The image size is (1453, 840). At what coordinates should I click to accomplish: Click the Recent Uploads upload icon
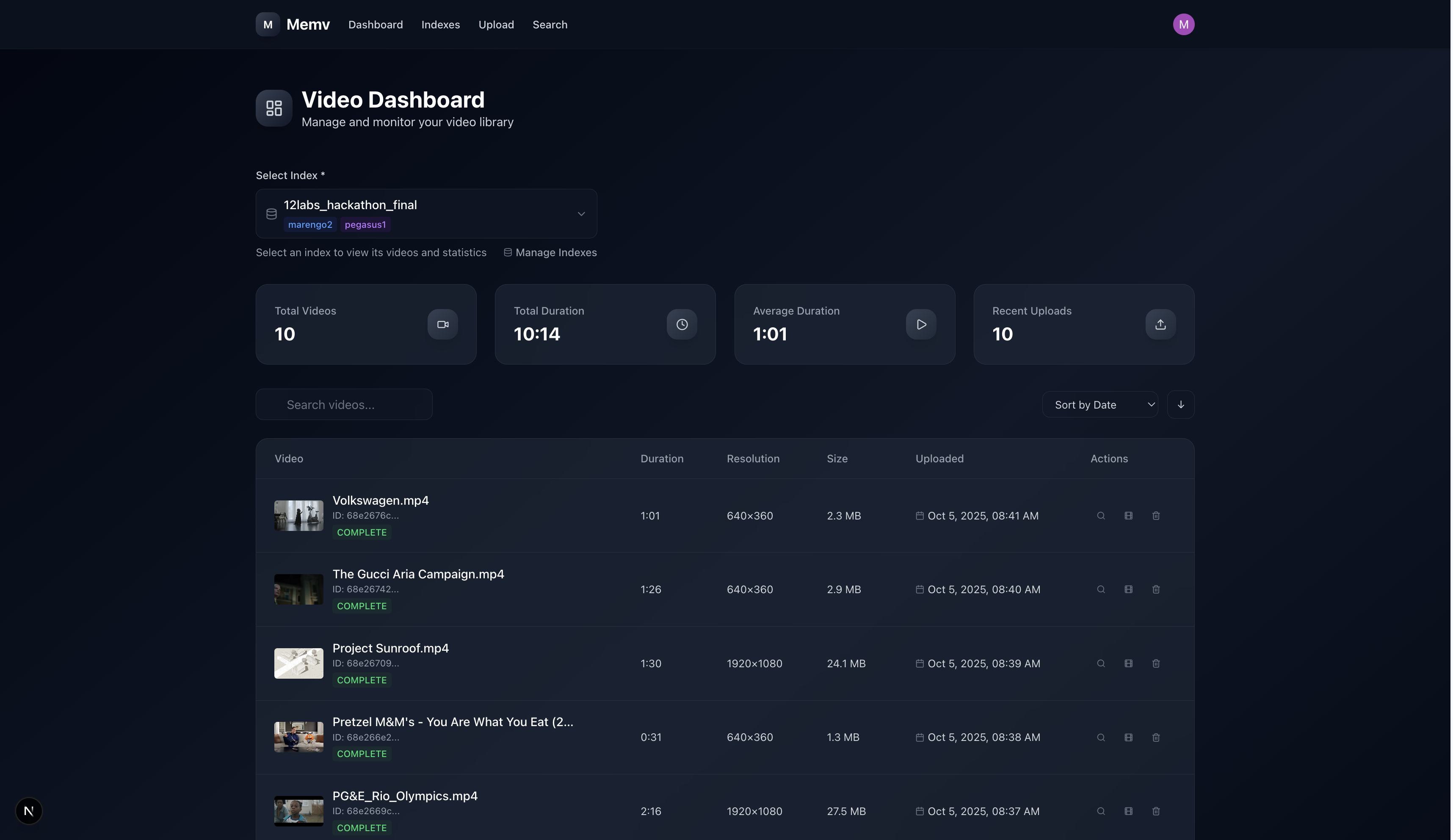point(1160,324)
